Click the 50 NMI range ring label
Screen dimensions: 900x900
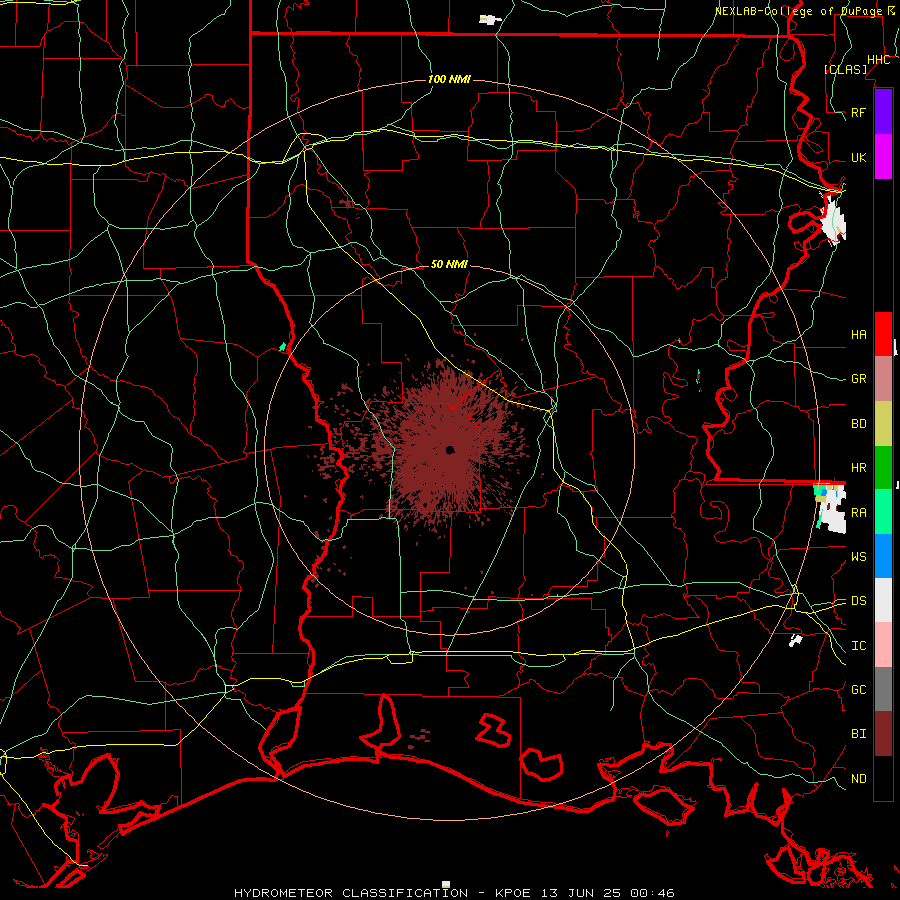point(449,264)
